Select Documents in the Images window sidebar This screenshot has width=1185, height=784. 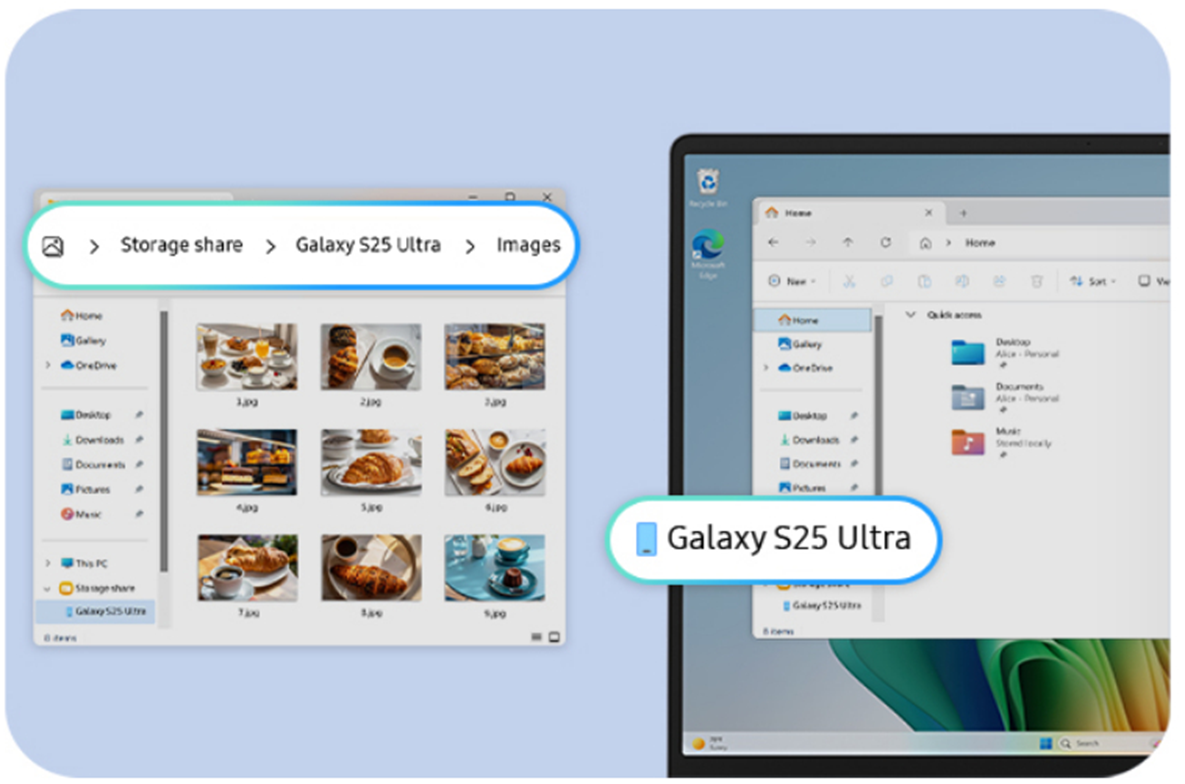click(93, 465)
